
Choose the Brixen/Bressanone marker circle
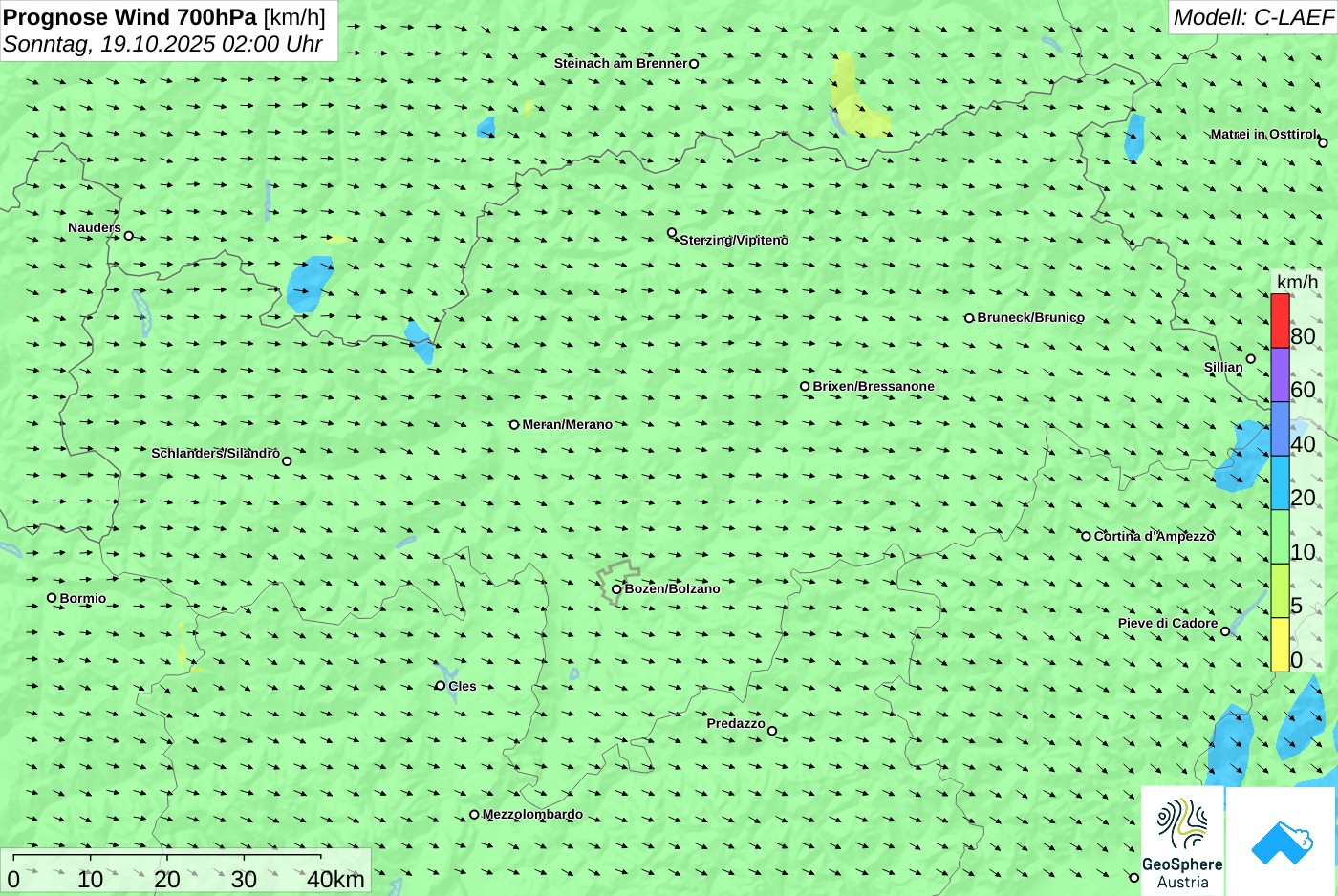click(805, 387)
